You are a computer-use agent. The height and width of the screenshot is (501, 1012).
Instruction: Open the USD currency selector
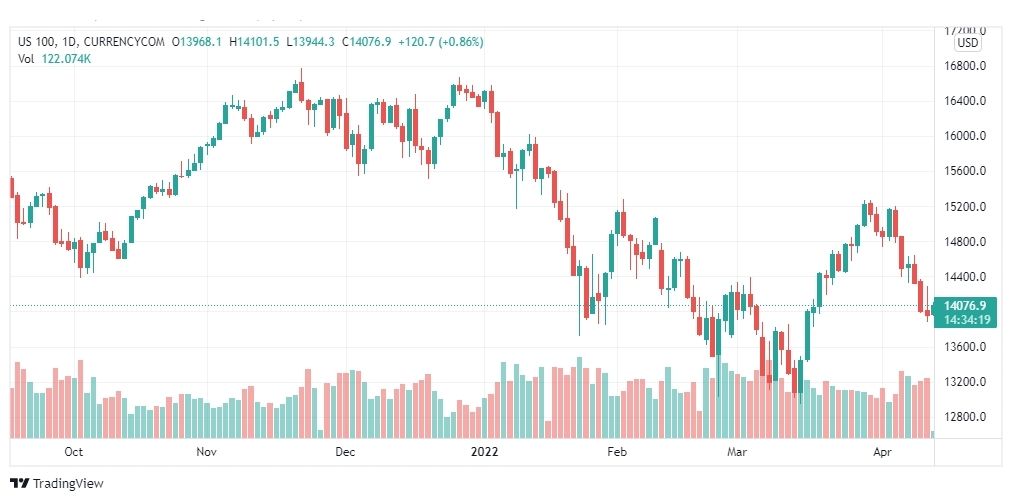pos(967,43)
